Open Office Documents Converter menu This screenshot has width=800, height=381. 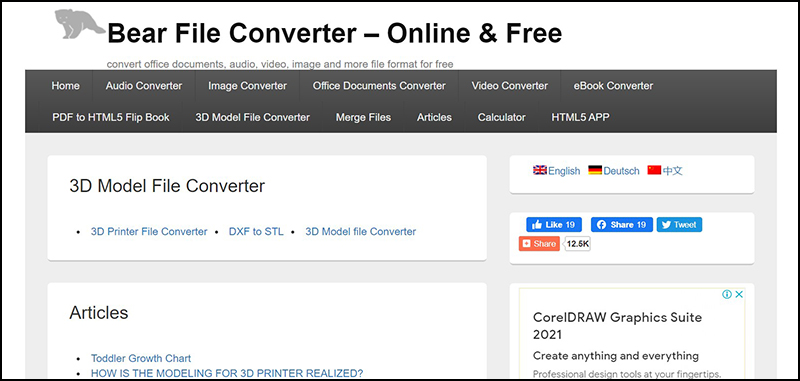coord(379,86)
